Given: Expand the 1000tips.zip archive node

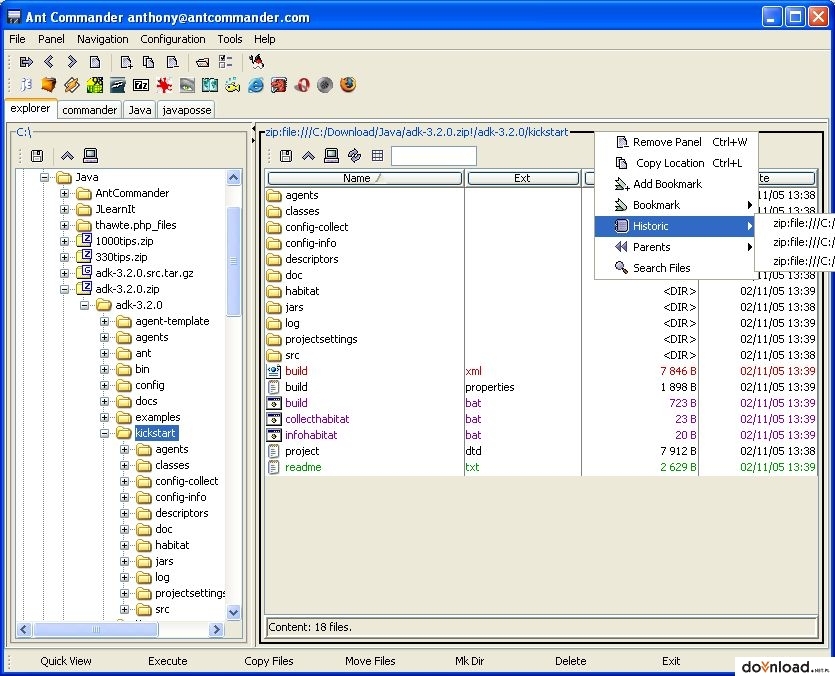Looking at the screenshot, I should [64, 241].
